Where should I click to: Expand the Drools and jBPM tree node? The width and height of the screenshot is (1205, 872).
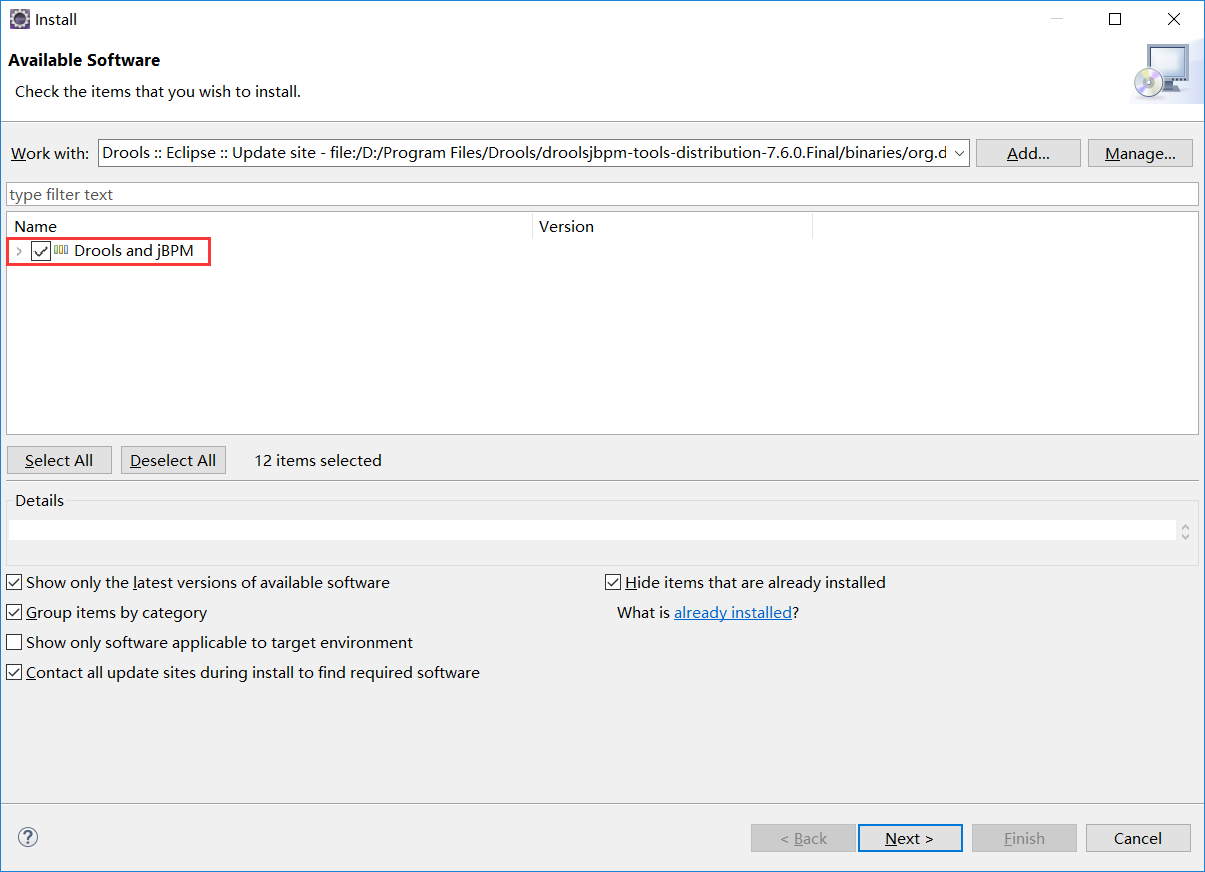tap(19, 251)
